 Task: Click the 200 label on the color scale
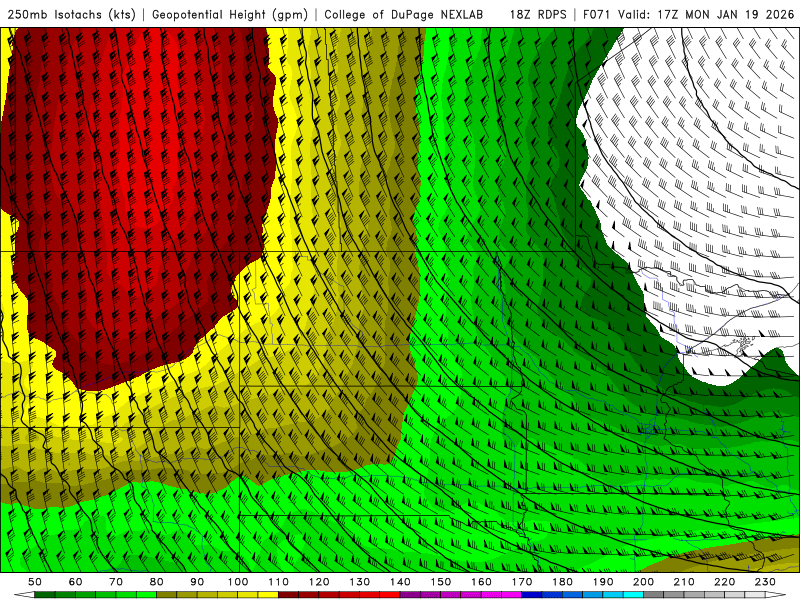[643, 582]
